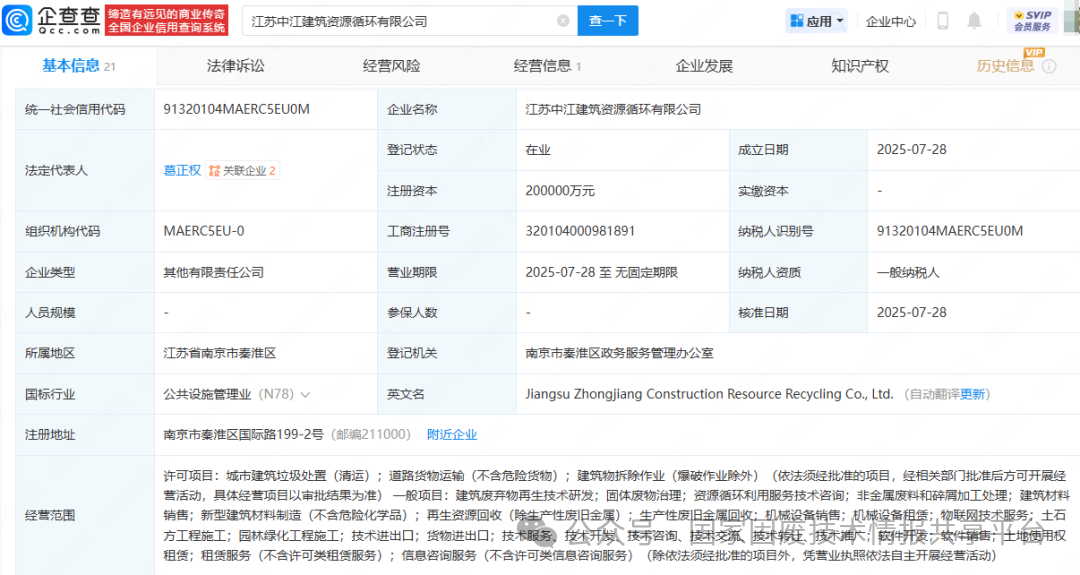Click the info icon next to 历史信息
Screen dimensions: 1080x575
pyautogui.click(x=1049, y=66)
